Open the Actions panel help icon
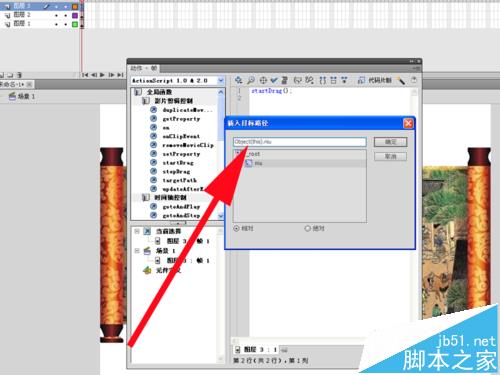500x375 pixels. tap(414, 80)
